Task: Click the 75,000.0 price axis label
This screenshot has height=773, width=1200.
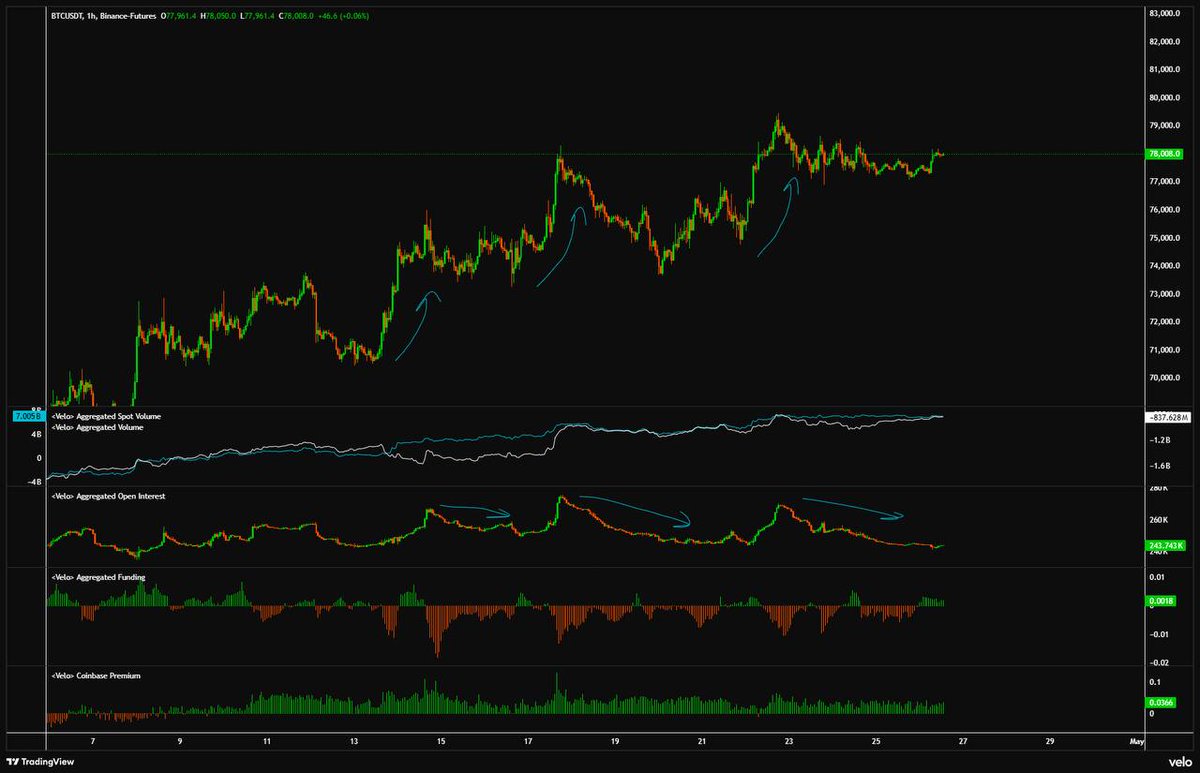Action: tap(1167, 237)
